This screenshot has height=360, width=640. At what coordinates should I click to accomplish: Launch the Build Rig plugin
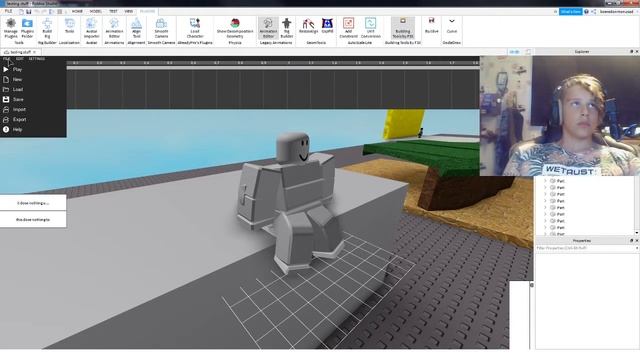pyautogui.click(x=47, y=28)
